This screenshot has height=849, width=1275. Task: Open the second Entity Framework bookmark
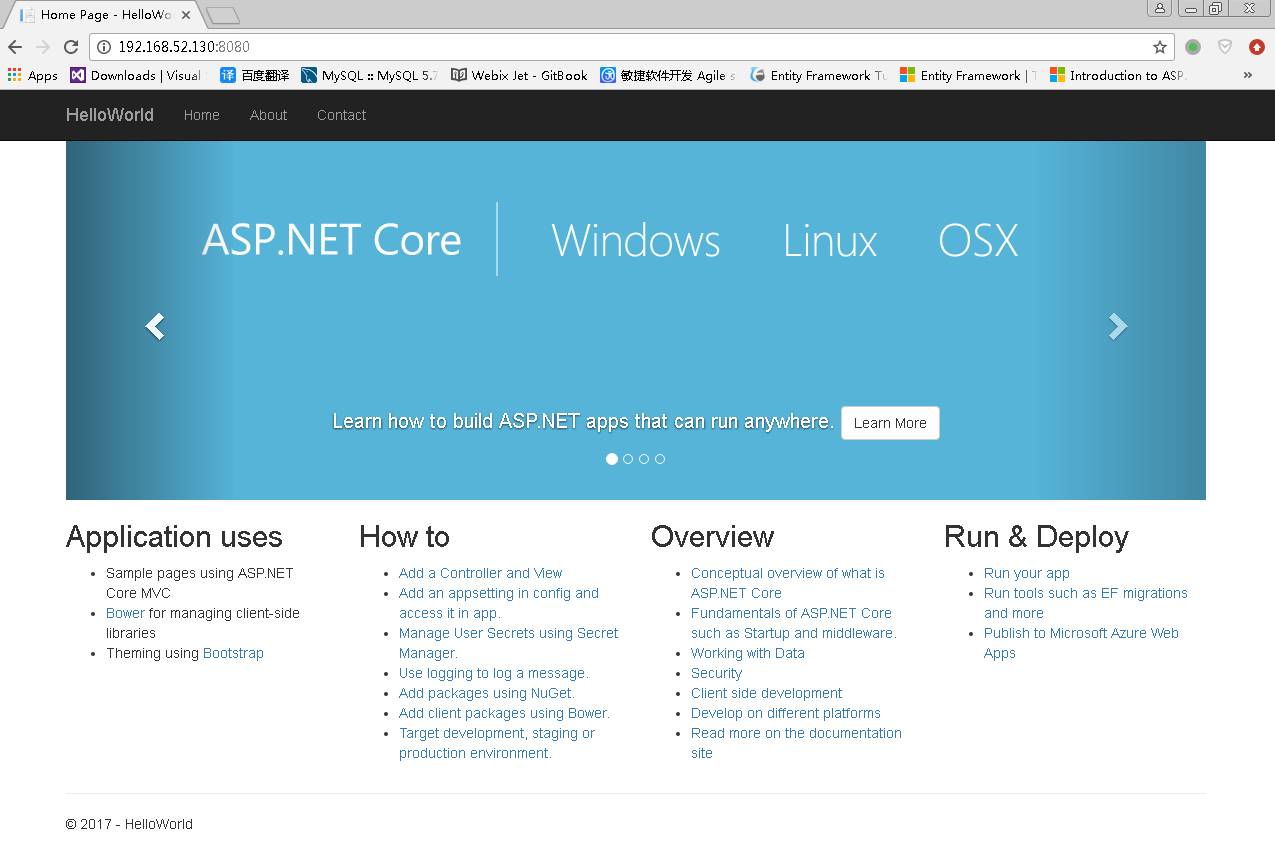point(968,75)
